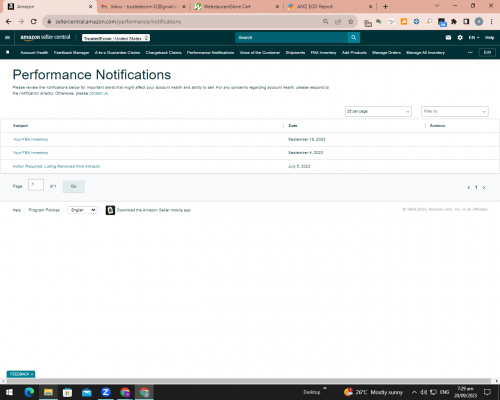Bookmark this page with the star icon
Screen dimensions: 500x400
tap(351, 22)
